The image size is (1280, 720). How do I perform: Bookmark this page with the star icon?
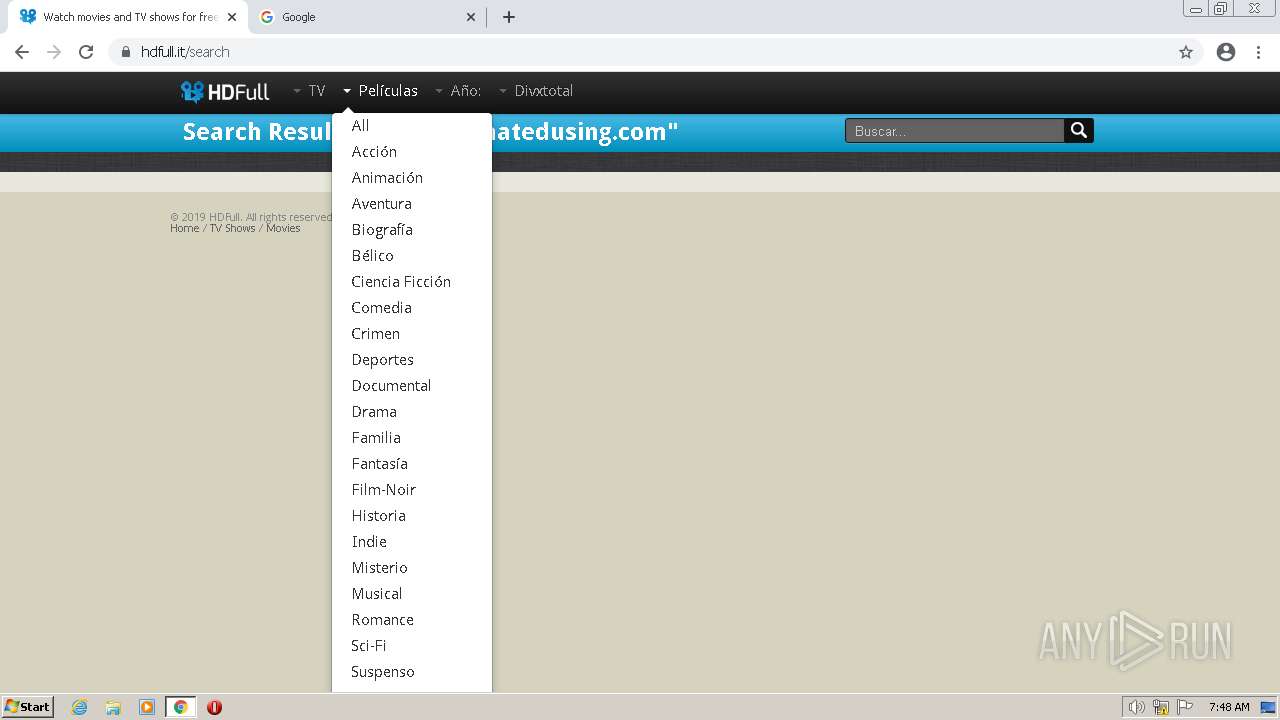coord(1186,52)
